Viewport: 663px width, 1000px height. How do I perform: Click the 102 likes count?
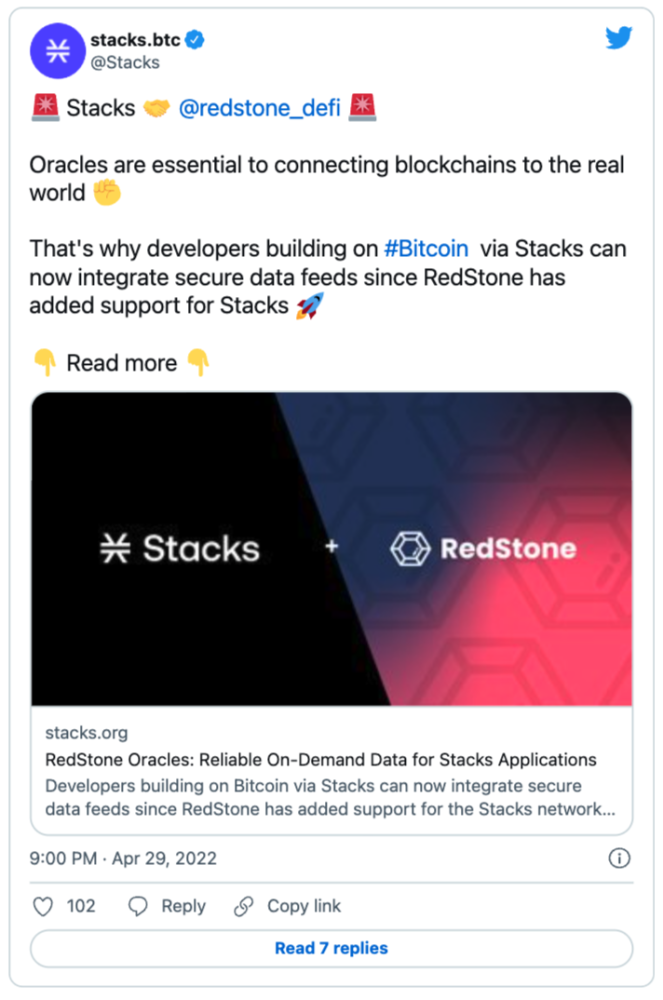click(x=81, y=906)
